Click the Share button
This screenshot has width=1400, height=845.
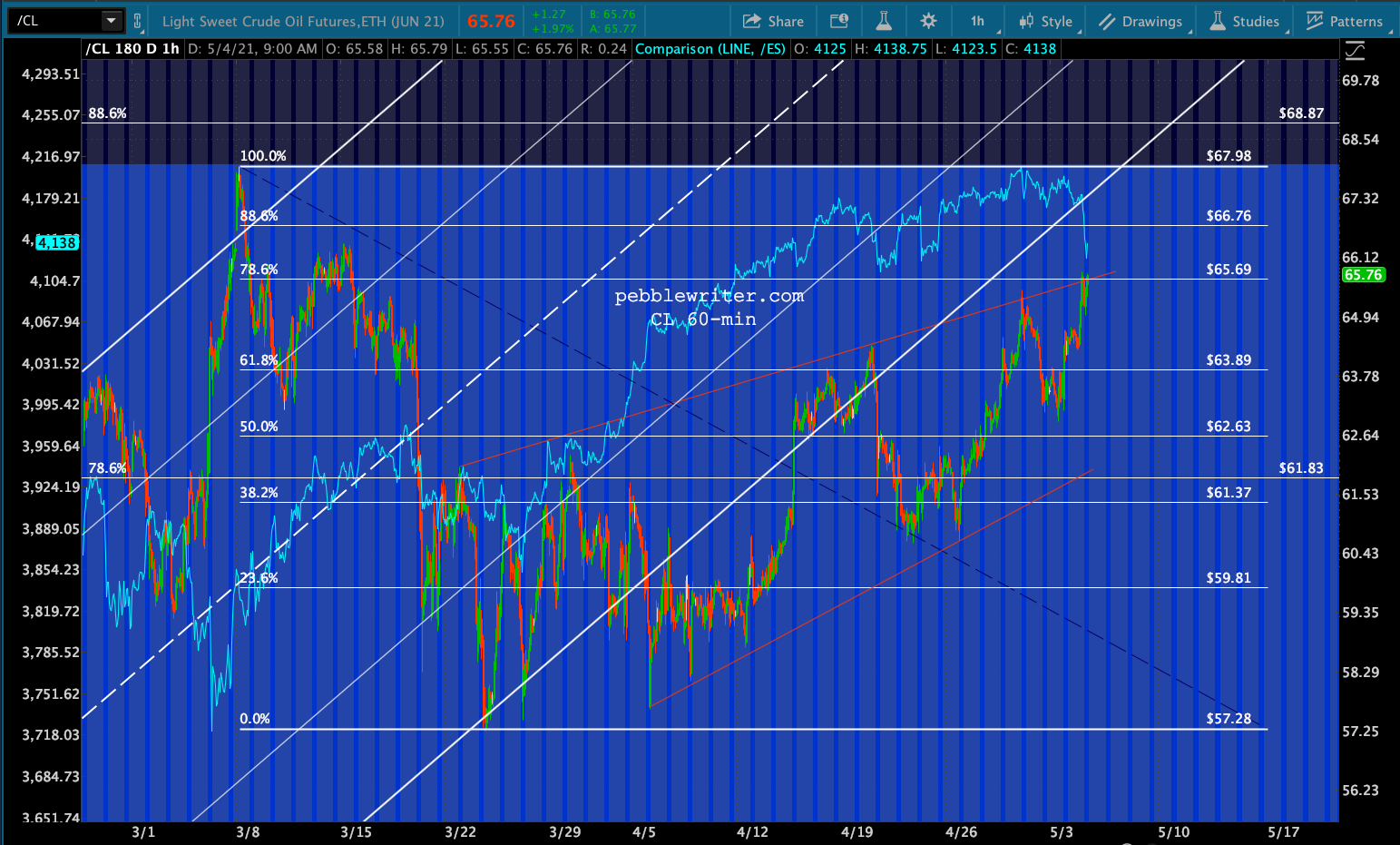click(x=774, y=21)
